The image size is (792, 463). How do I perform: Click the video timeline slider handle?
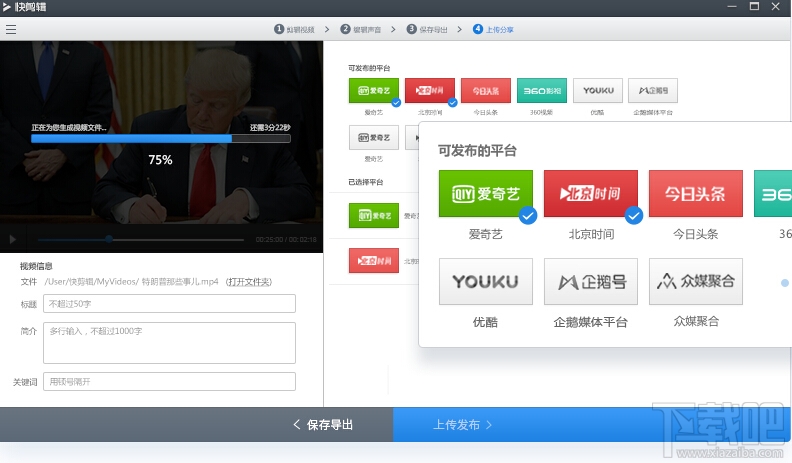click(x=109, y=239)
